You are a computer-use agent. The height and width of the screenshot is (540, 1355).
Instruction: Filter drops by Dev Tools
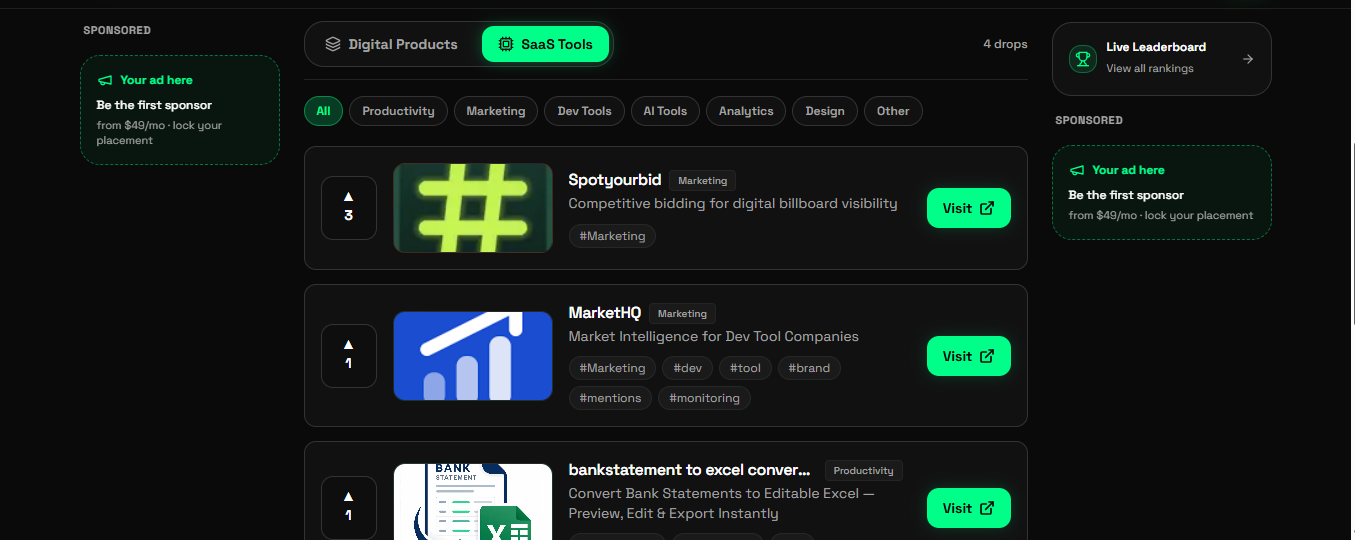[584, 111]
